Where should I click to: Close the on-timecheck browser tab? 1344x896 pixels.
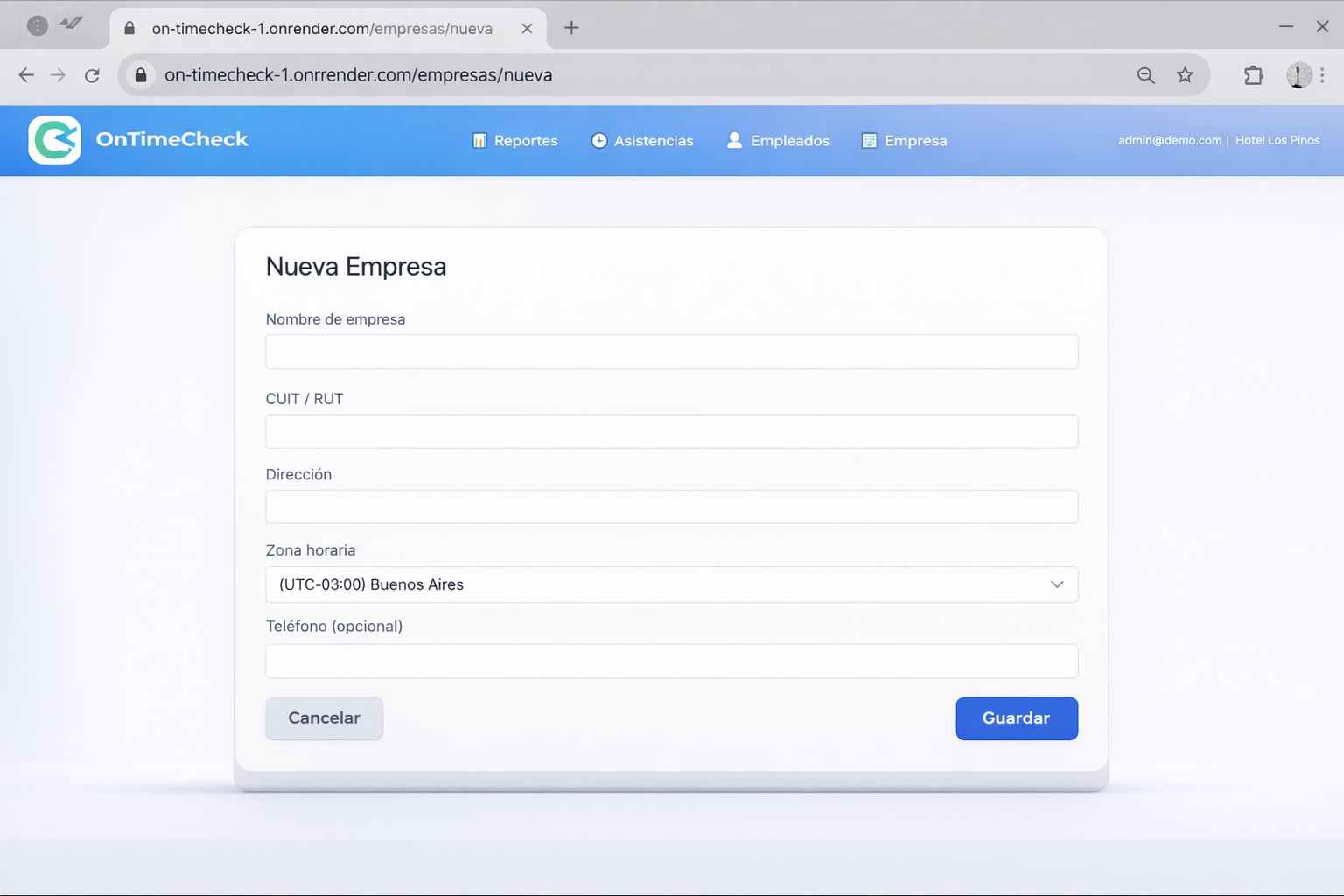[x=527, y=28]
